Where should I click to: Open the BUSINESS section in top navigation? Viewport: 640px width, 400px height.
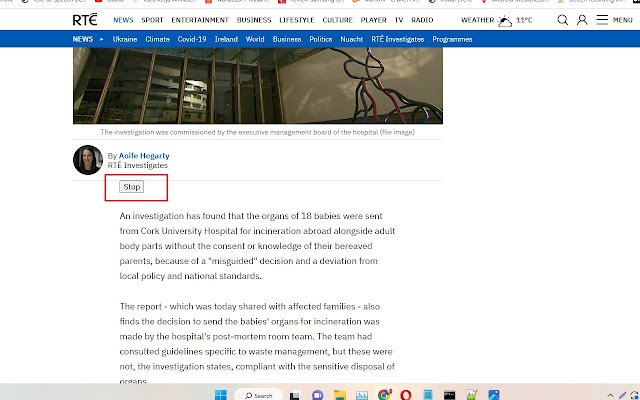(x=254, y=20)
